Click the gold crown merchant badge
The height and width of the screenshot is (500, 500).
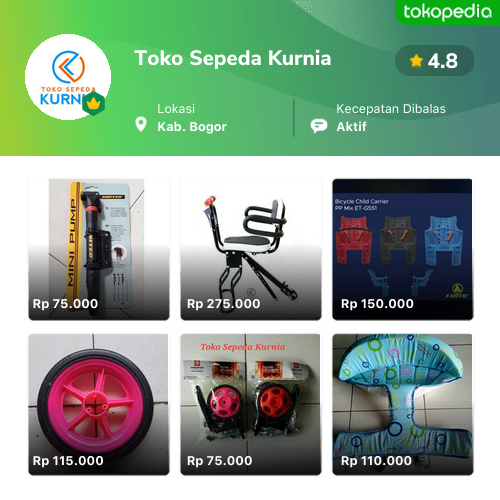tap(94, 104)
